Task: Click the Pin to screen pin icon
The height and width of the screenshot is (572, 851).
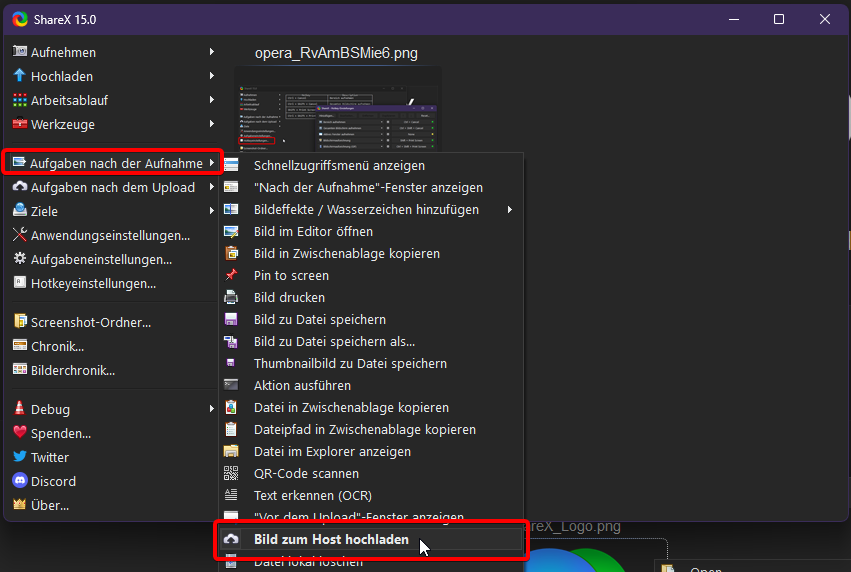Action: pyautogui.click(x=232, y=276)
